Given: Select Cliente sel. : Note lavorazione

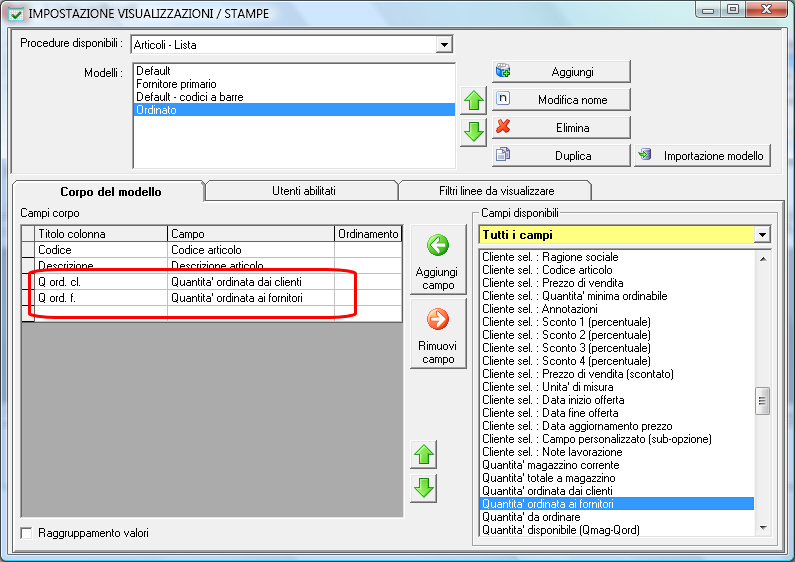Looking at the screenshot, I should tap(617, 452).
